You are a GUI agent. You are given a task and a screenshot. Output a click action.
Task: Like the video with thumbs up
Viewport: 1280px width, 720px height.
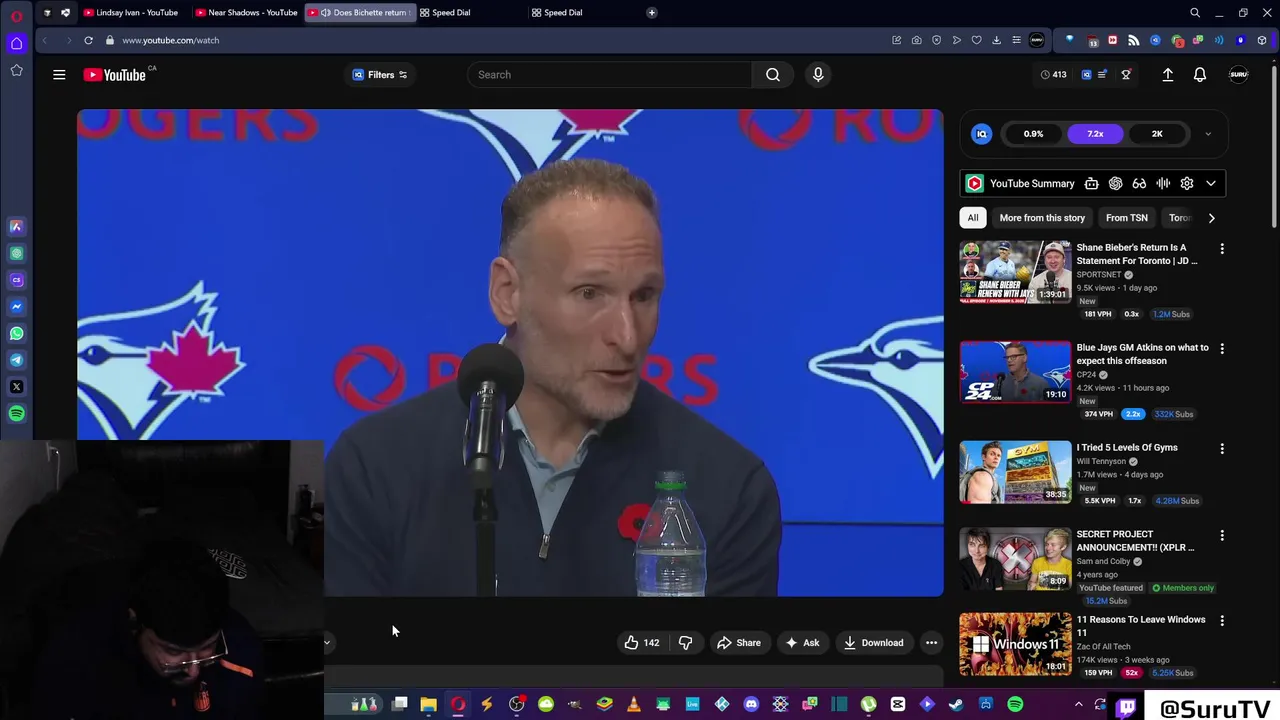pyautogui.click(x=641, y=643)
